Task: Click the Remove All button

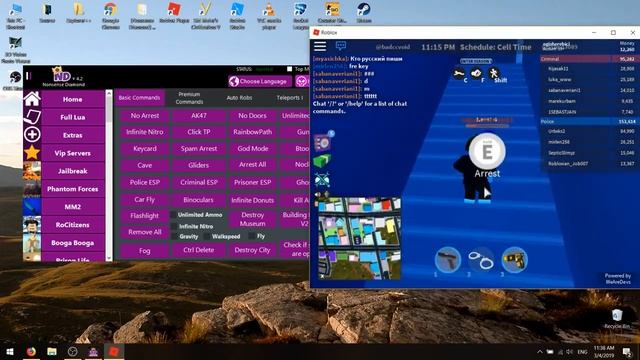Action: tap(144, 232)
